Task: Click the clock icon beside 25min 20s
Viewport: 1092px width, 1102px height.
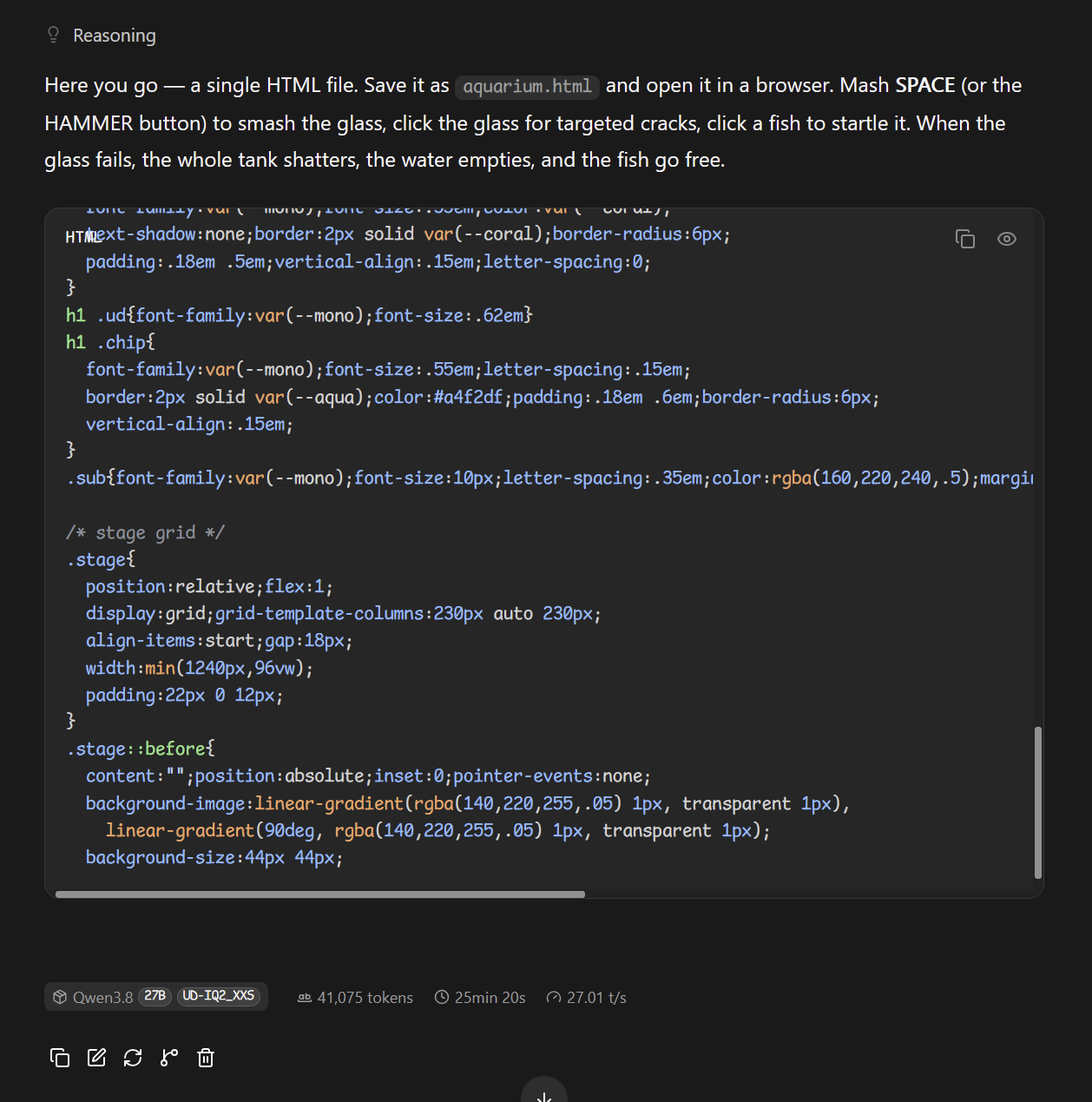Action: (x=442, y=998)
